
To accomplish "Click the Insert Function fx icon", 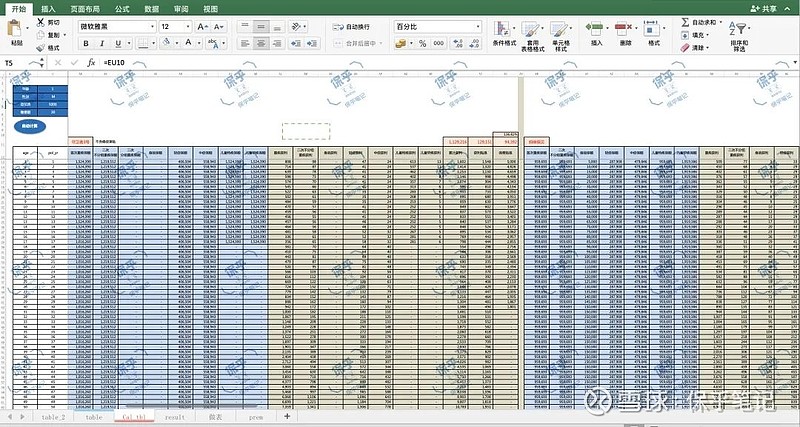I will click(91, 62).
